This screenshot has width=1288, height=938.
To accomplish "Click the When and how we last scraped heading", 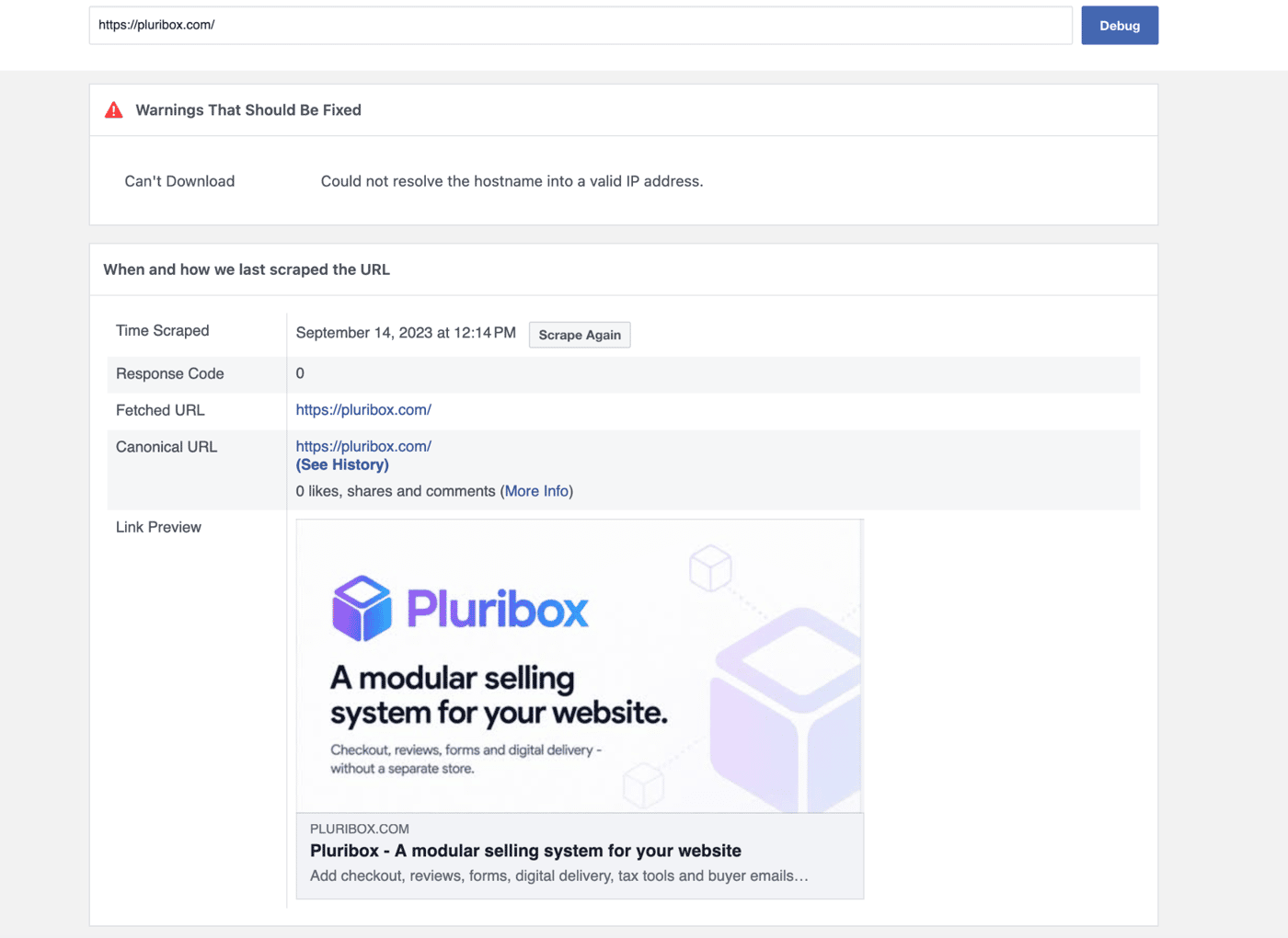I will point(247,269).
